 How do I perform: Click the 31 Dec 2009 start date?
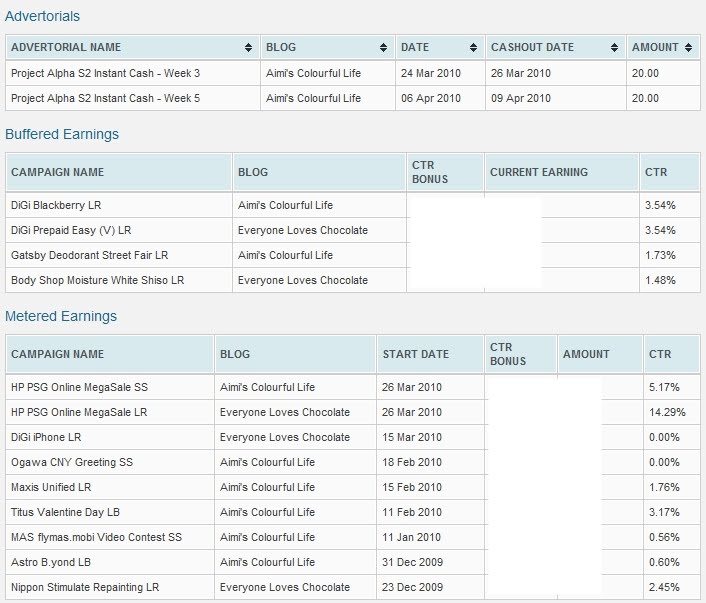[x=412, y=562]
